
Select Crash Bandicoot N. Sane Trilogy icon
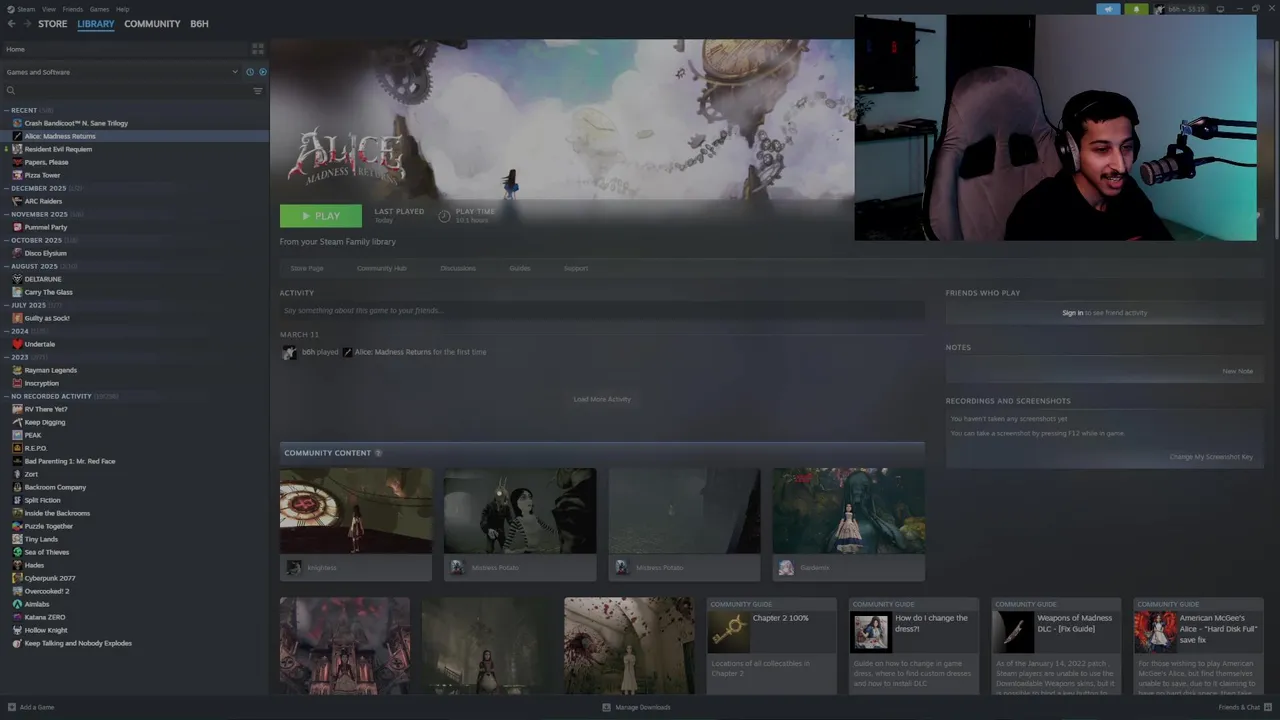point(17,123)
